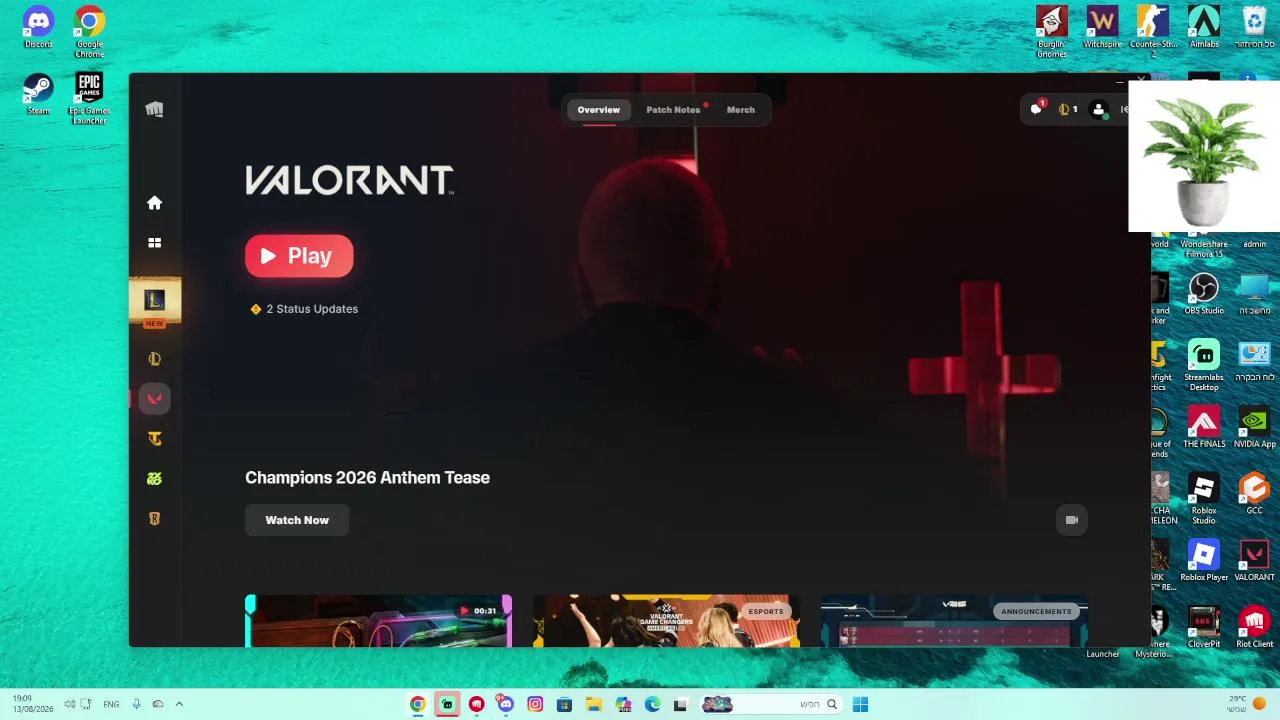Click the Riot Games fist logo in the sidebar

[x=154, y=110]
